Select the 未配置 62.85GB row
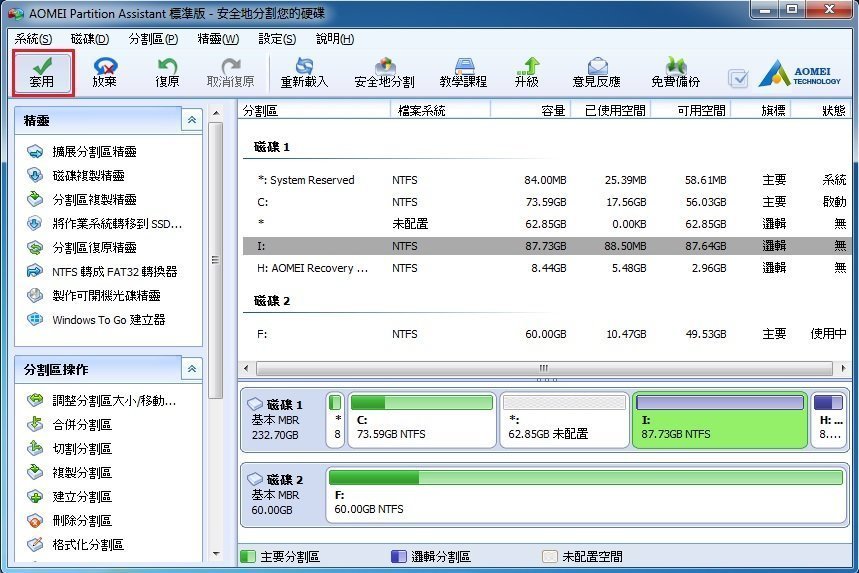Viewport: 859px width, 573px height. point(547,224)
